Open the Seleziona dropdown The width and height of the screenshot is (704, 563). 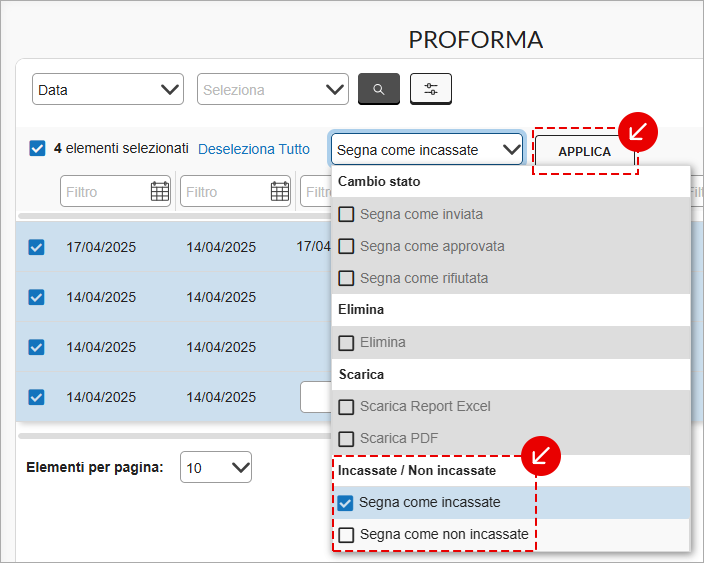[273, 89]
